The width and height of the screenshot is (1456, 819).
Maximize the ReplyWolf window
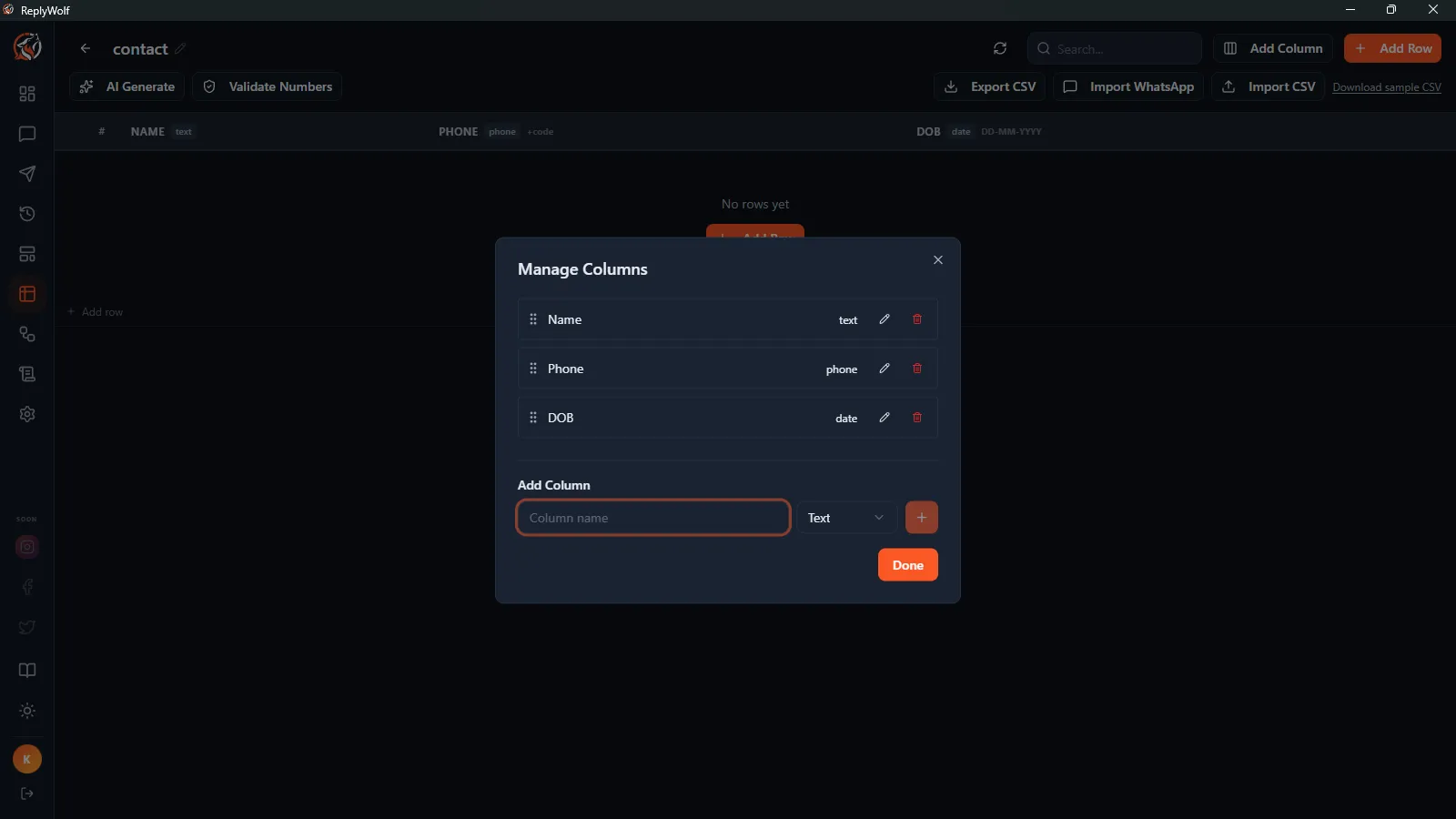click(1391, 10)
